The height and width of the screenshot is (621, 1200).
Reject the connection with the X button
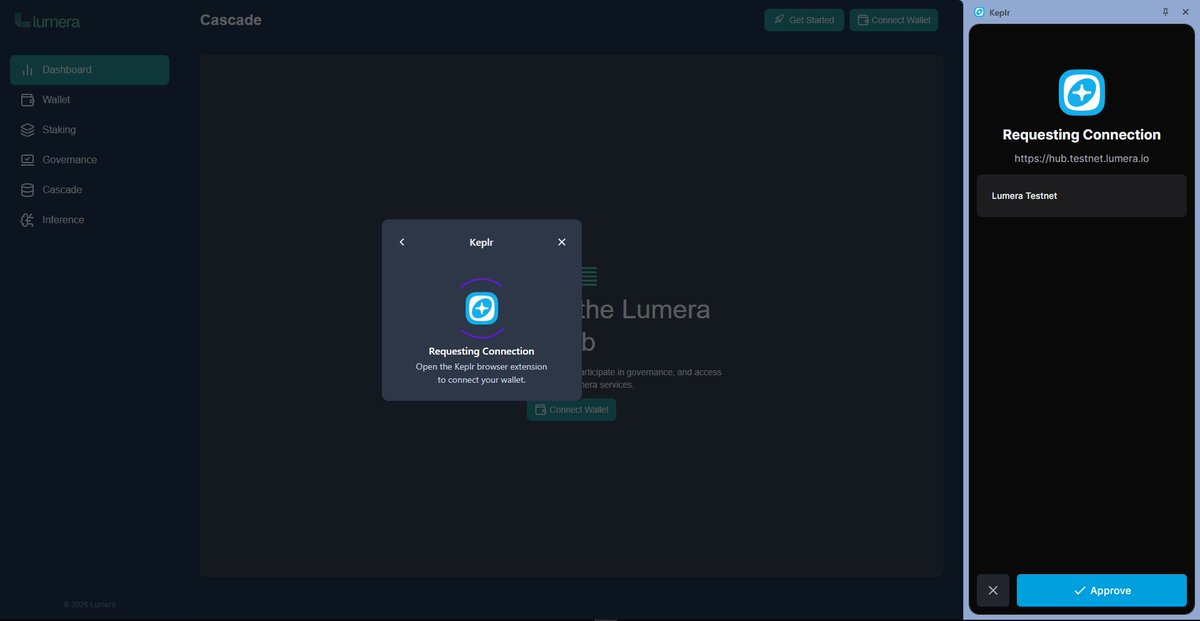[993, 590]
